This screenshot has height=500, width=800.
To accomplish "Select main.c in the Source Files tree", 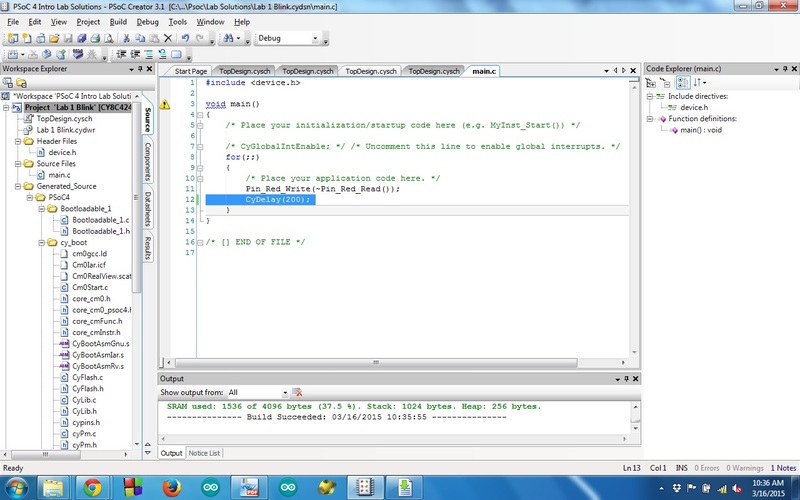I will pos(59,175).
